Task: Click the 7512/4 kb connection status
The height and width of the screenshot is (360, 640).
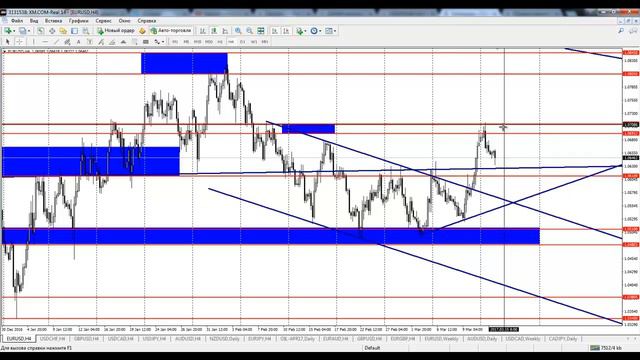Action: coord(607,348)
